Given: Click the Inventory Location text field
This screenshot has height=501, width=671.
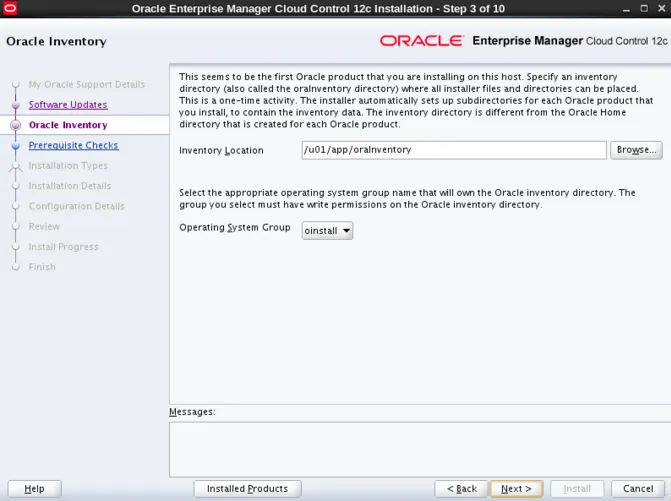Looking at the screenshot, I should pos(454,150).
